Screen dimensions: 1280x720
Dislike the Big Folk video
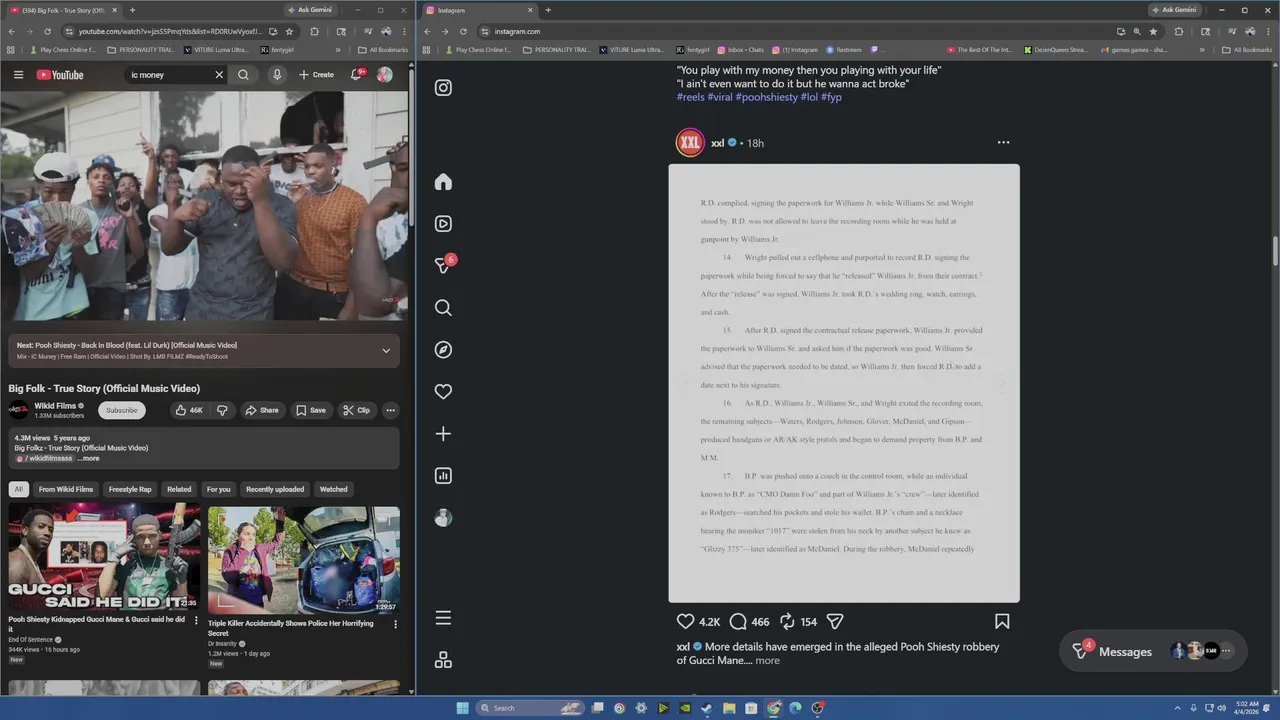coord(222,410)
